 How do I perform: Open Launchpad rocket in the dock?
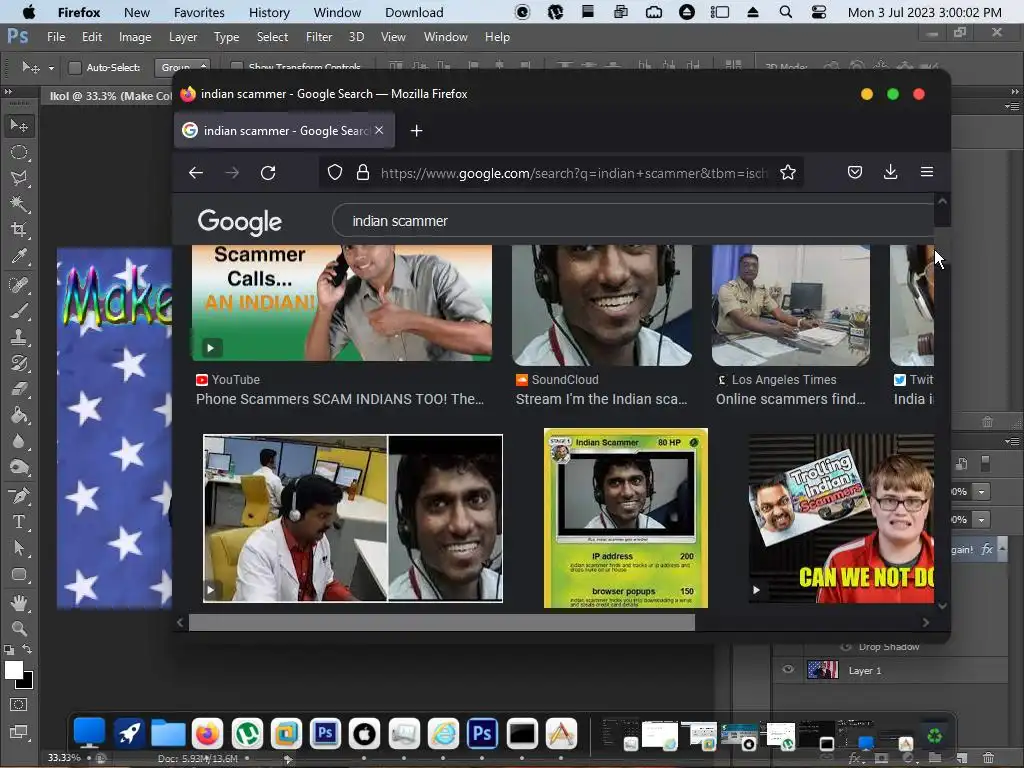click(x=129, y=734)
